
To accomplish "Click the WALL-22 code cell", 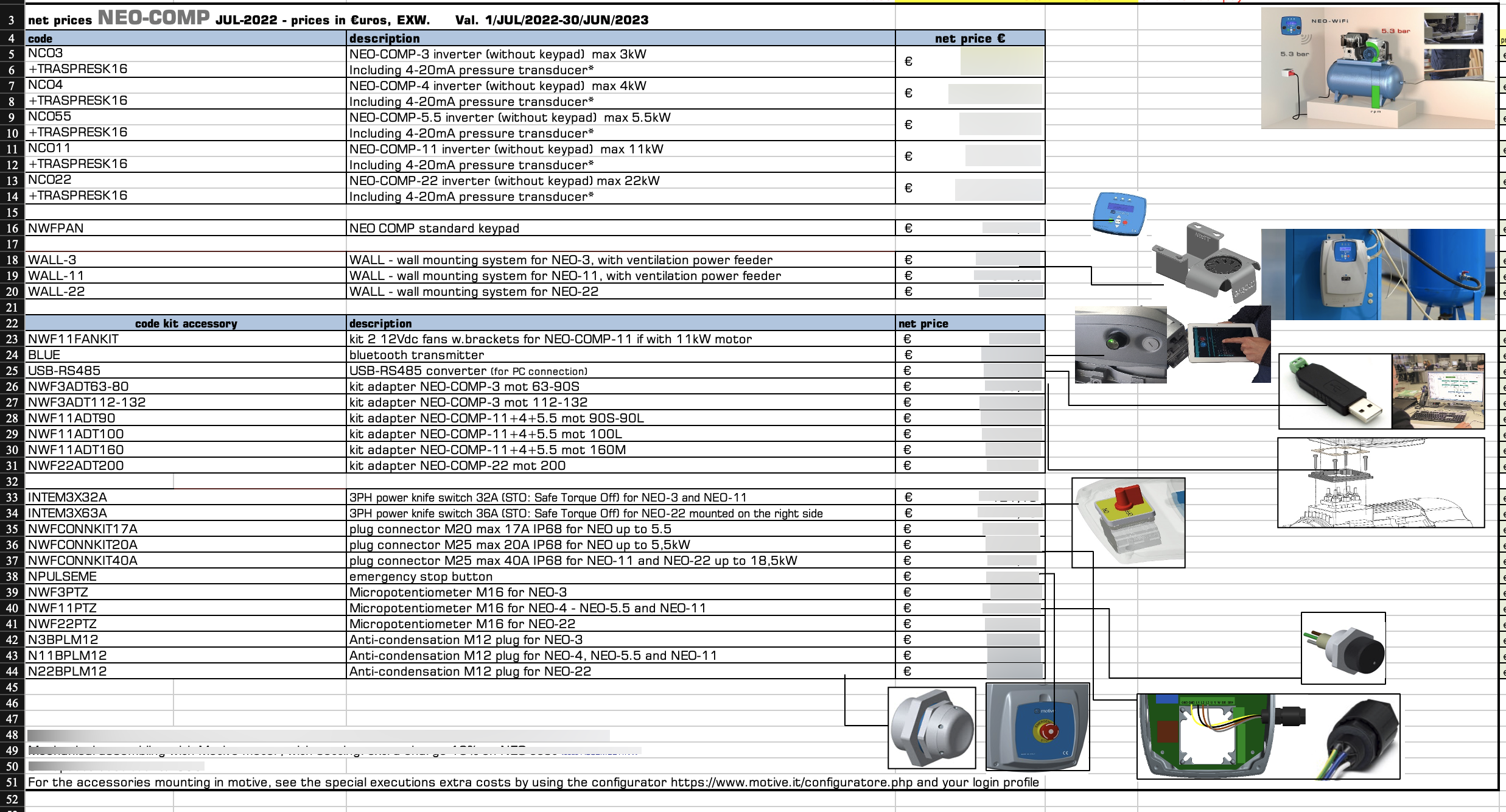I will (x=186, y=292).
